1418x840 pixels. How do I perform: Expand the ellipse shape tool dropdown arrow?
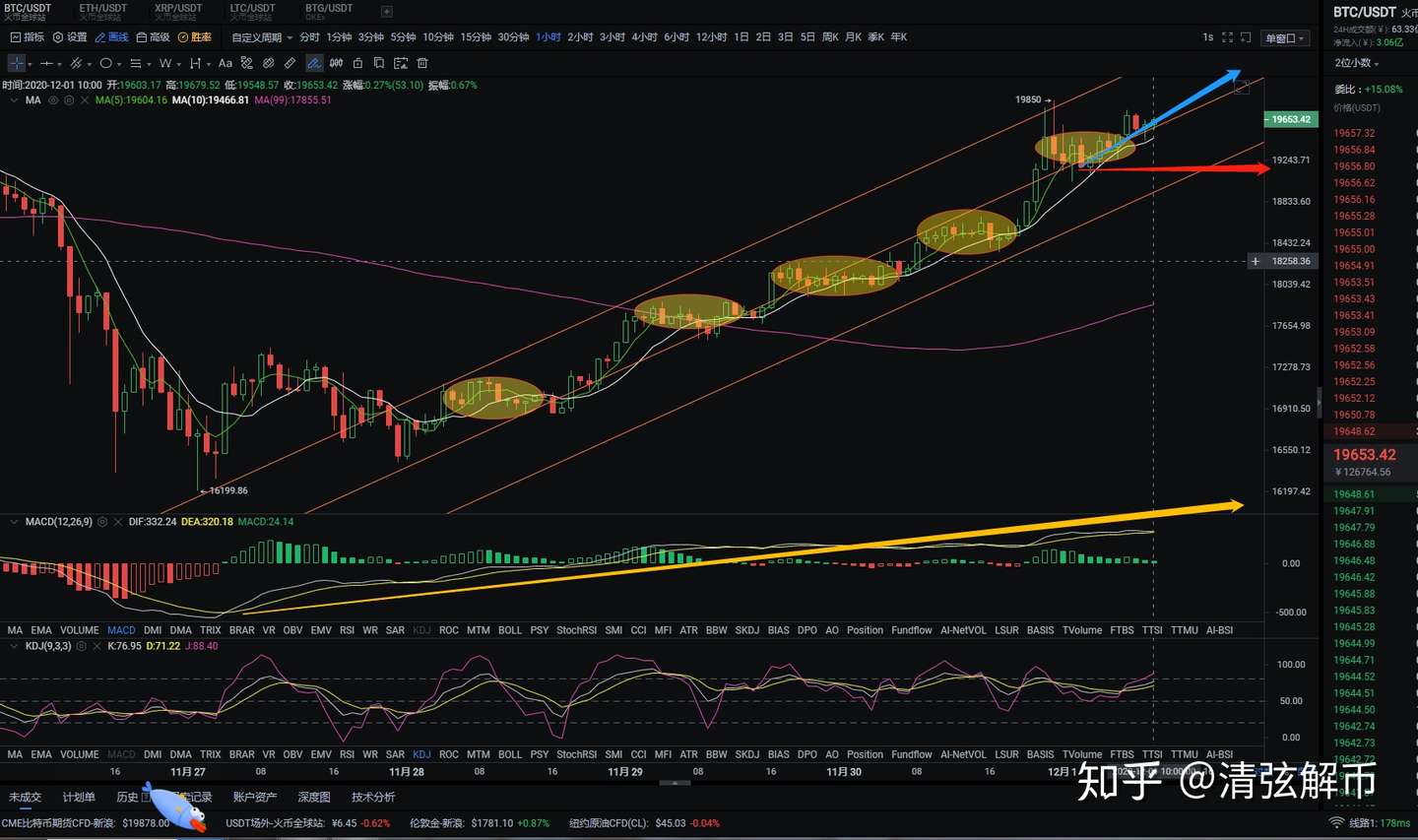click(119, 65)
